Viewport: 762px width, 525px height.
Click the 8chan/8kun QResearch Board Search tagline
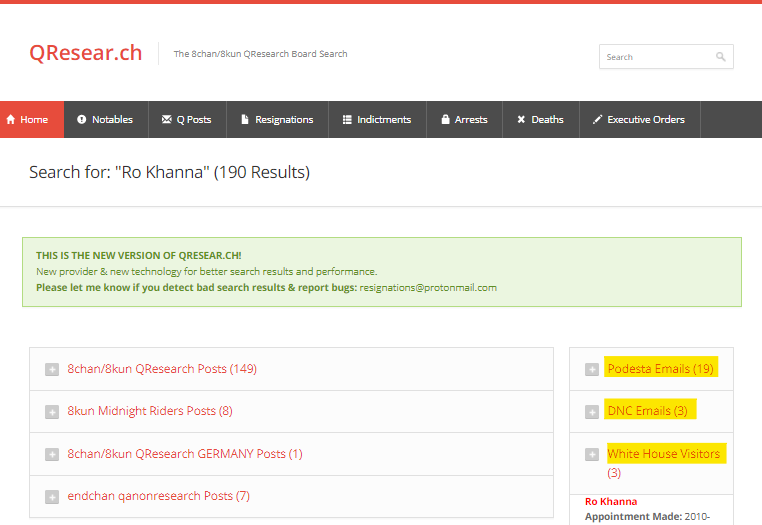pos(260,54)
